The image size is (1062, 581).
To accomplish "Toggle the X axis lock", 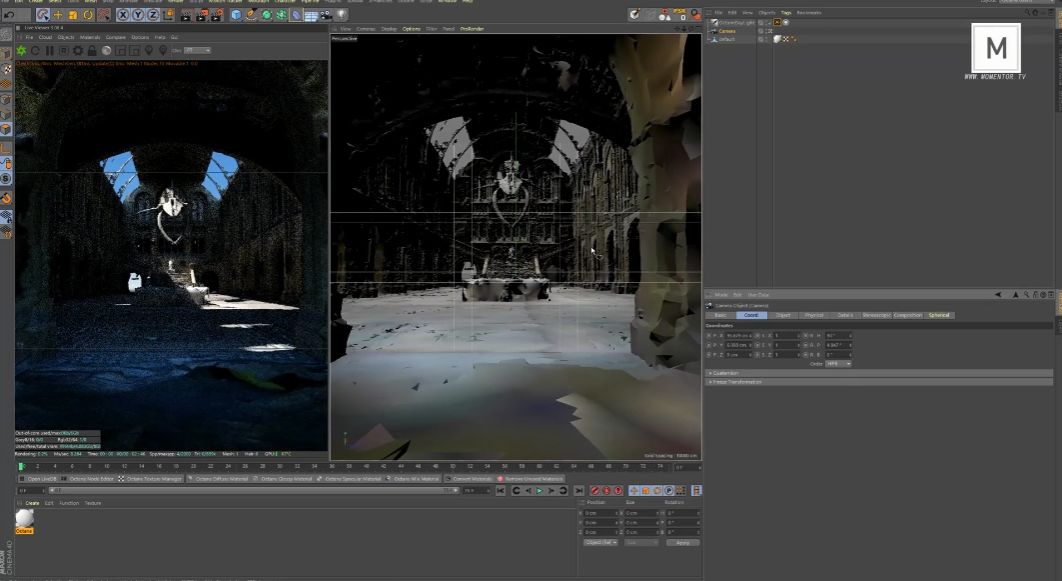I will point(123,15).
